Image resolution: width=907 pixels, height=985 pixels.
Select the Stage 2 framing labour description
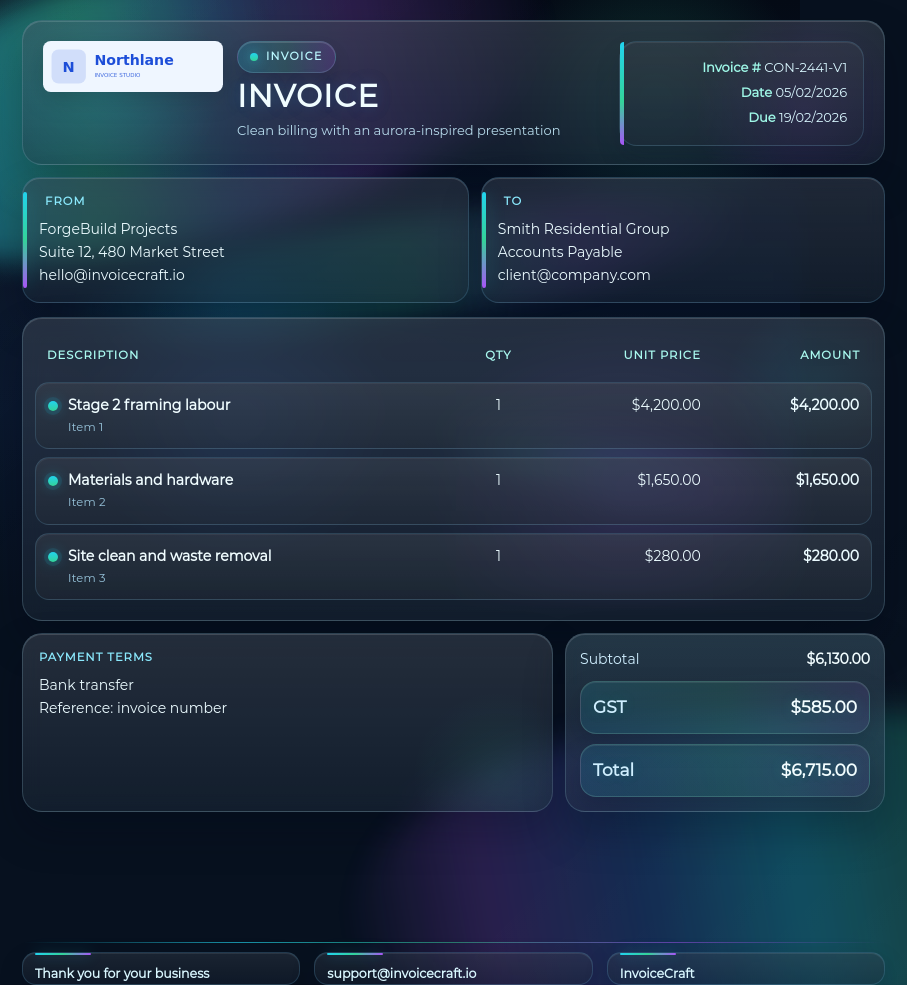149,405
